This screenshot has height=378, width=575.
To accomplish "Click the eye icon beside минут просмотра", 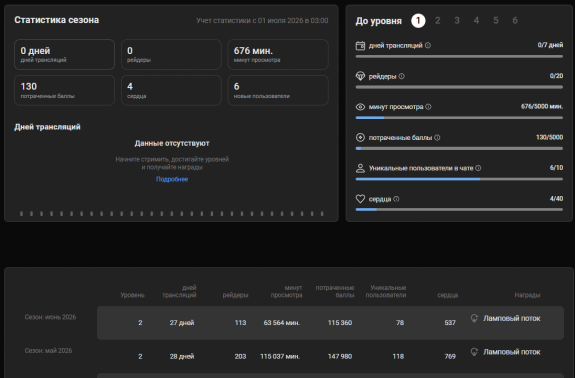I will pos(360,107).
